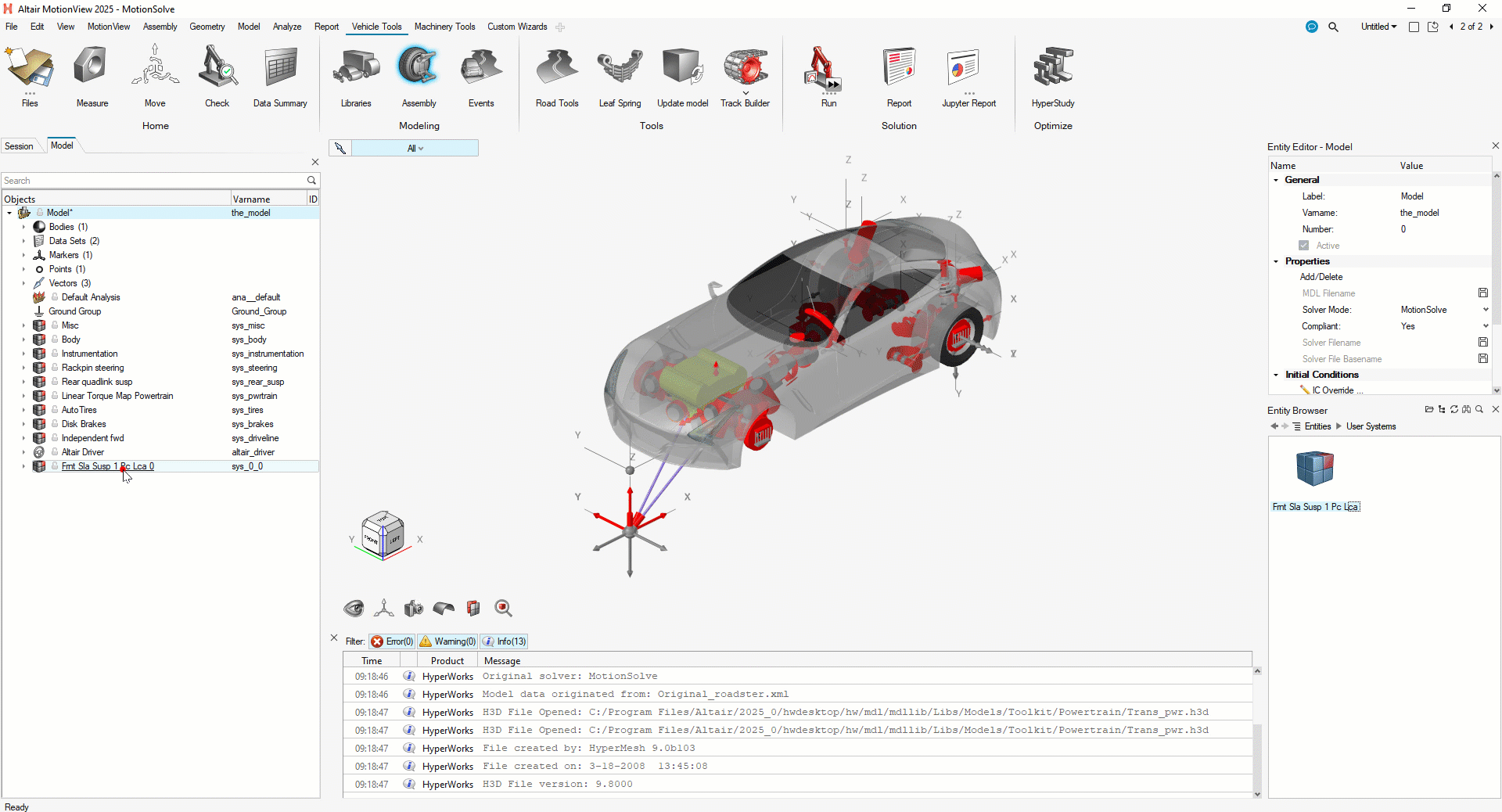Image resolution: width=1502 pixels, height=812 pixels.
Task: Toggle the Active checkbox in Entity Editor
Action: click(1303, 246)
